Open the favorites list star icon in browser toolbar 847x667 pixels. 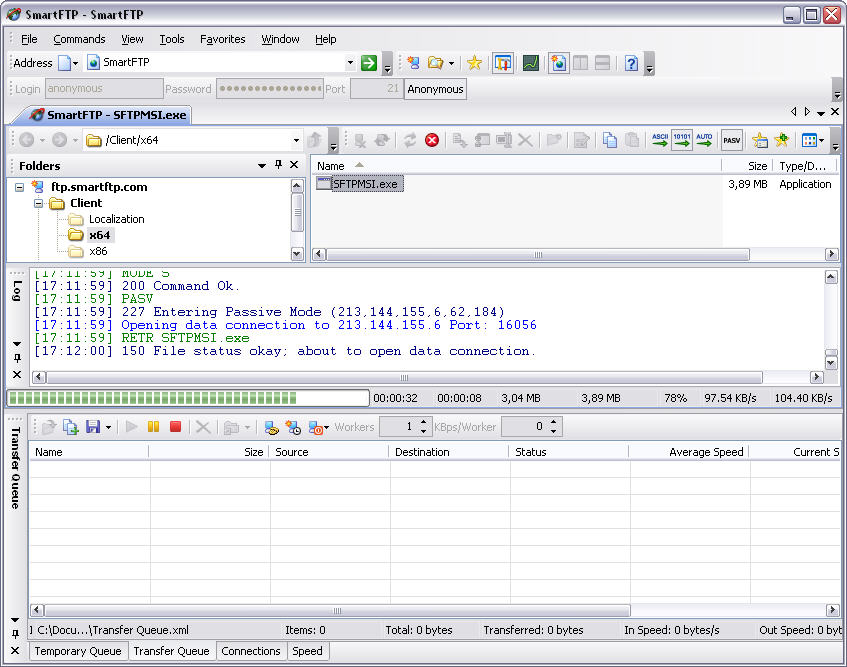(x=759, y=140)
